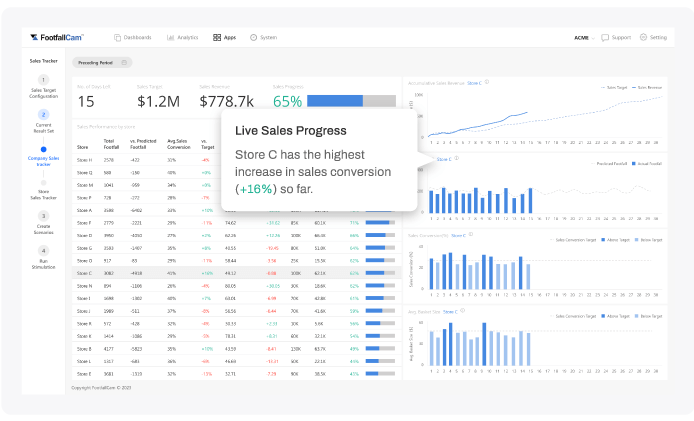Go to step 1 Sales Target Configuration

pos(43,87)
